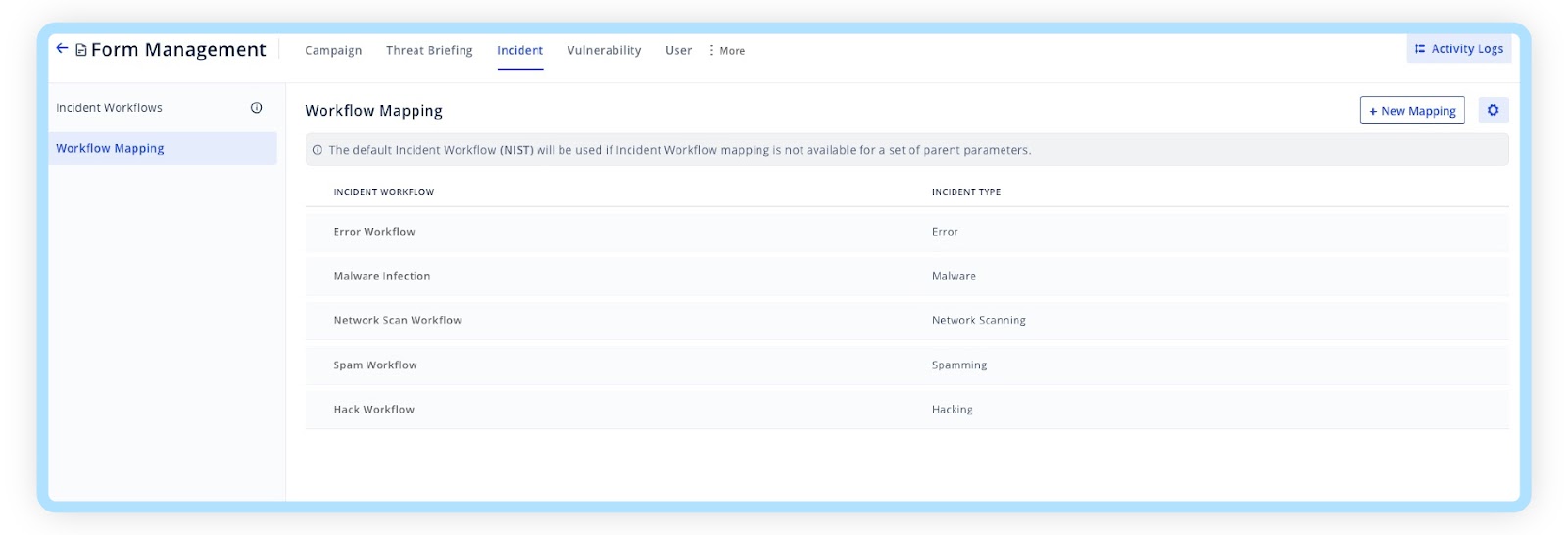Click the Malware incident type cell
Image resolution: width=1568 pixels, height=535 pixels.
[x=954, y=276]
